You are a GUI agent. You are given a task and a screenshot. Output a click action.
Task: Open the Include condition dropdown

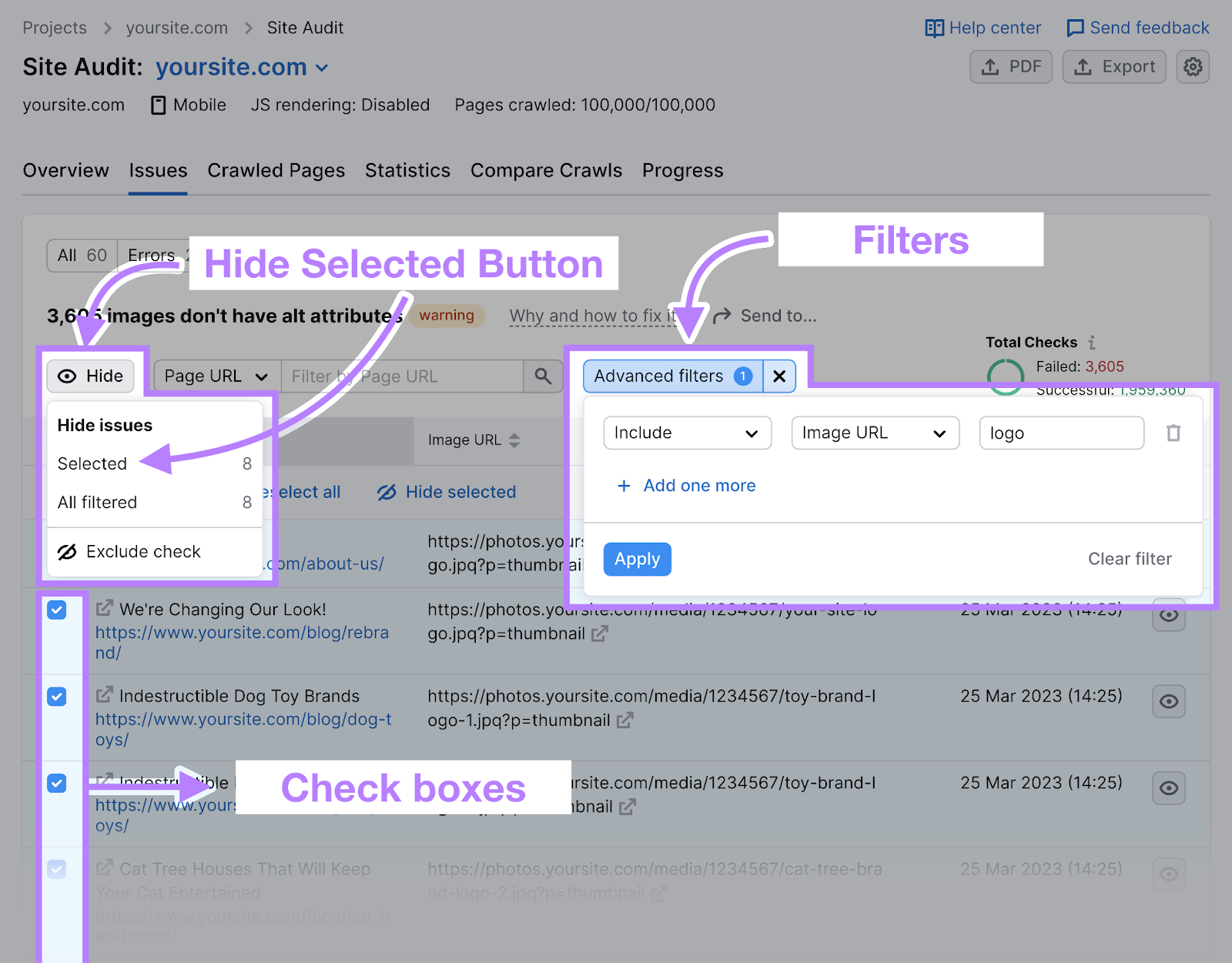coord(687,433)
